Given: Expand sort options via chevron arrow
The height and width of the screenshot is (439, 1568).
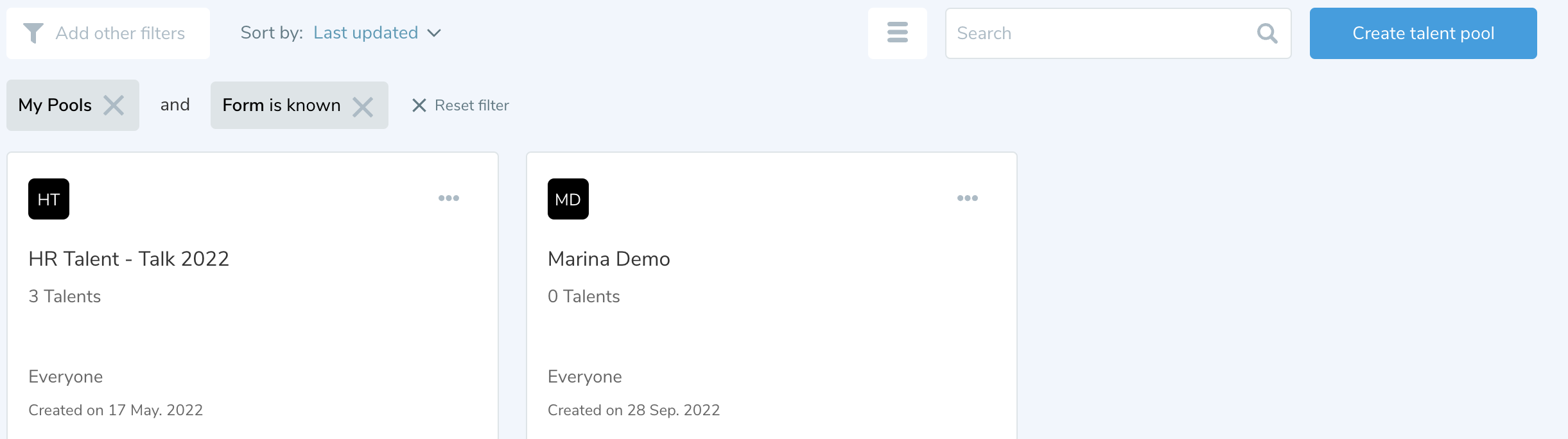Looking at the screenshot, I should [435, 33].
